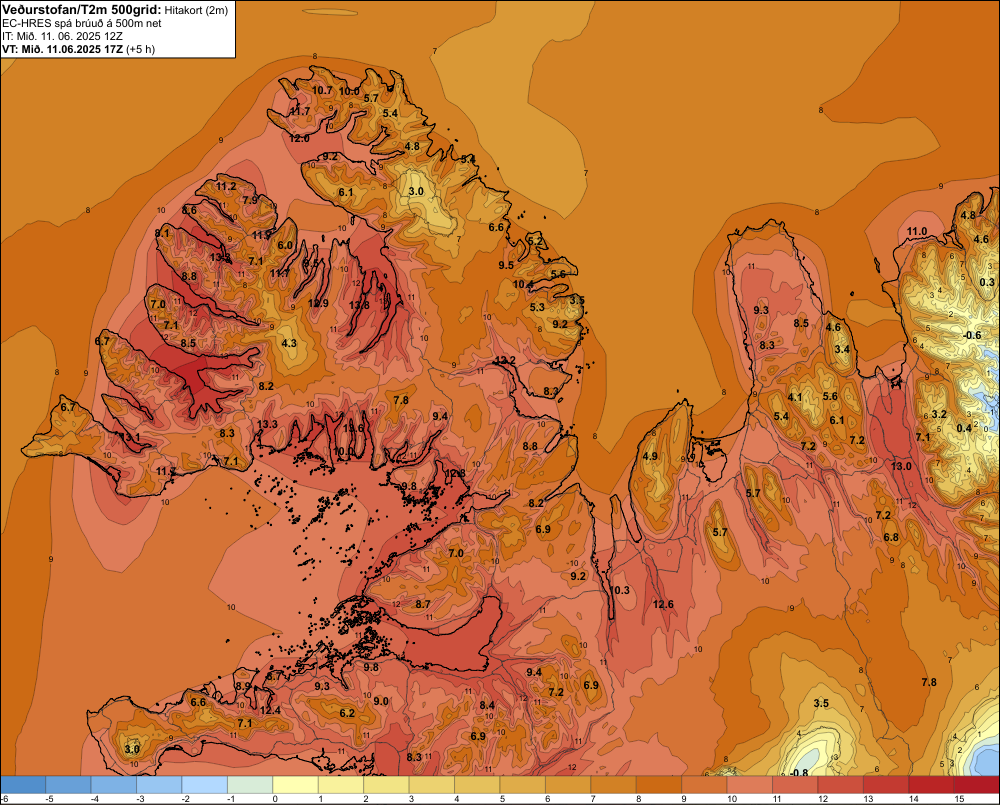Click the temperature value "11.2"
This screenshot has width=1000, height=805.
tap(226, 186)
